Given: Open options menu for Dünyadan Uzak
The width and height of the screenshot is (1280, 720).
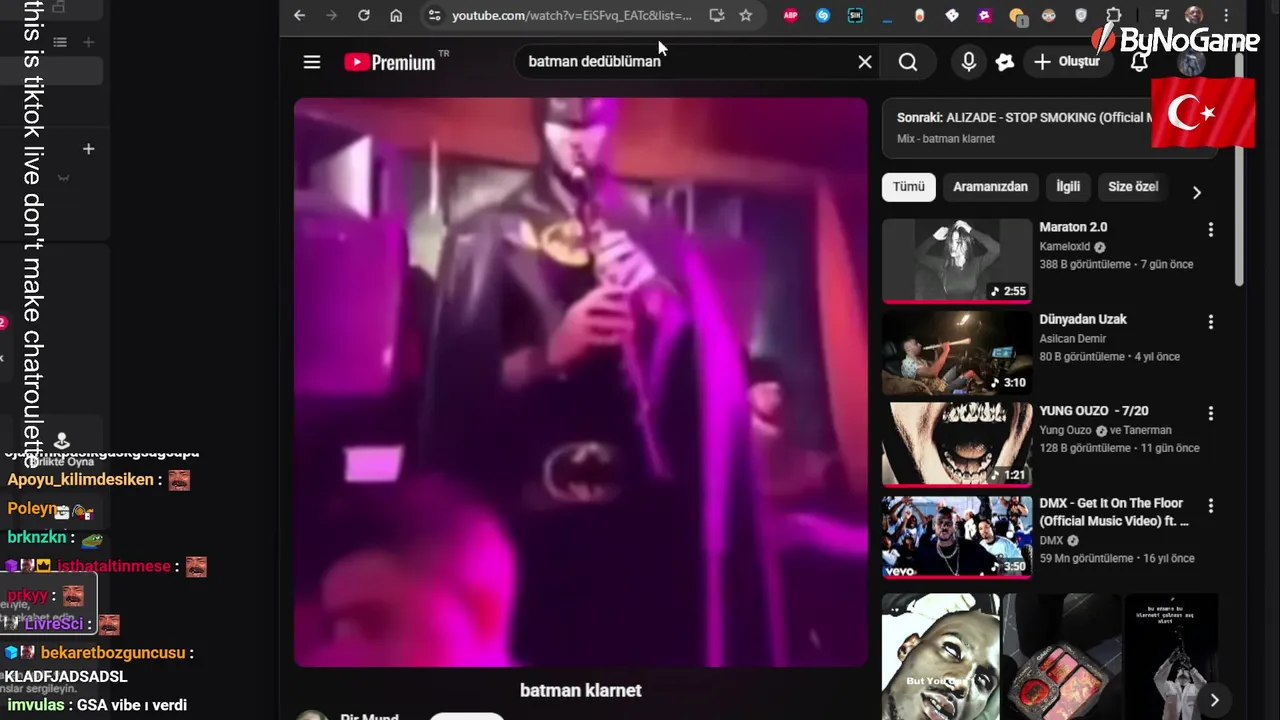Looking at the screenshot, I should click(1211, 322).
